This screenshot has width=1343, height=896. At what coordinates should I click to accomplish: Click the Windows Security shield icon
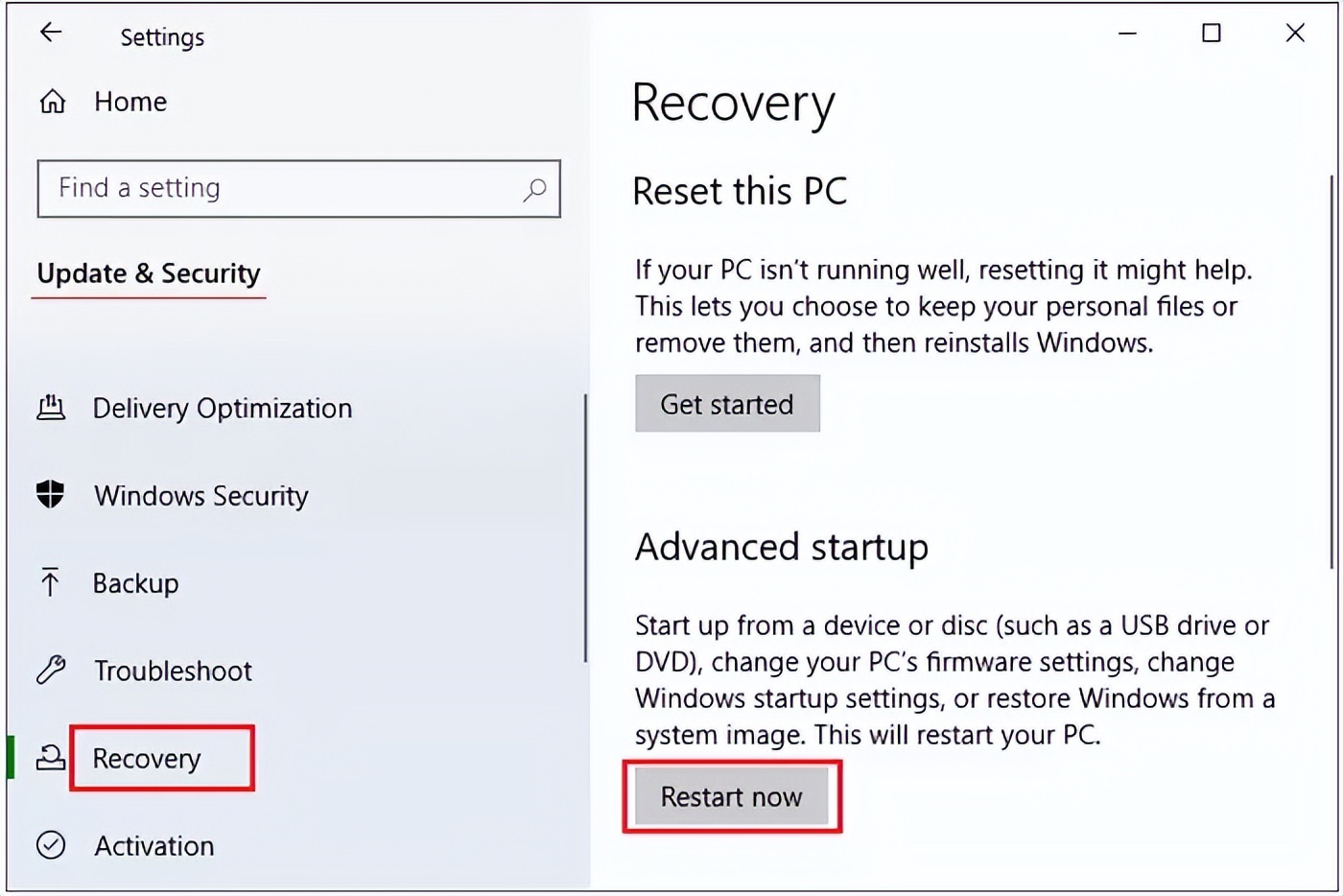[x=50, y=495]
